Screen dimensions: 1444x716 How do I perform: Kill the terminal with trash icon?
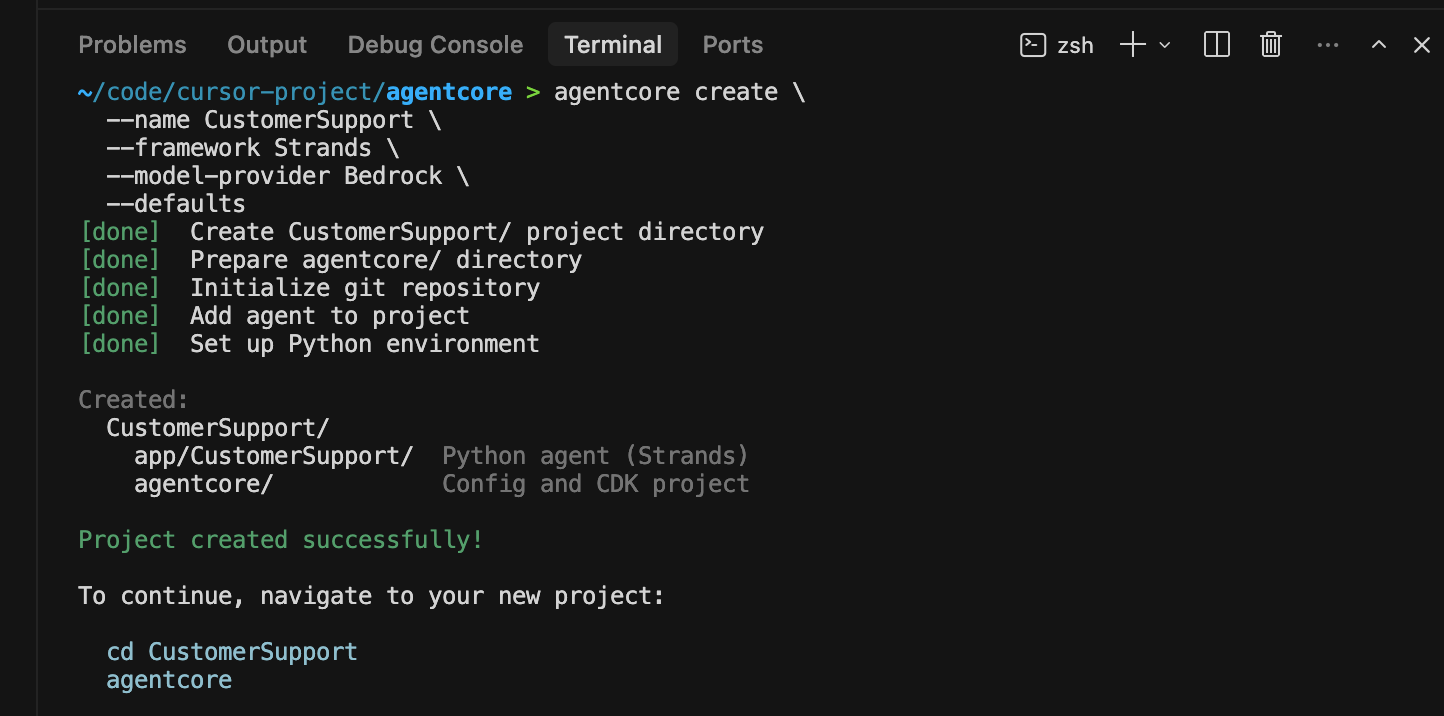coord(1270,45)
